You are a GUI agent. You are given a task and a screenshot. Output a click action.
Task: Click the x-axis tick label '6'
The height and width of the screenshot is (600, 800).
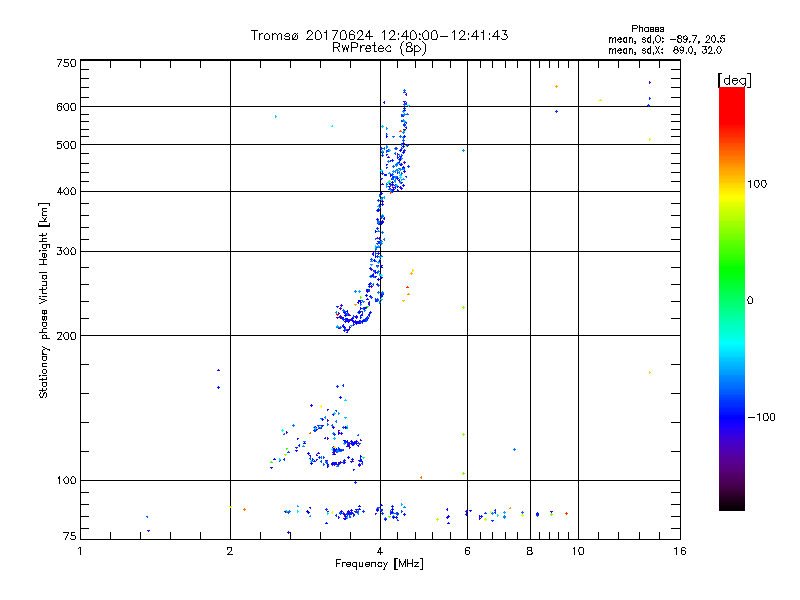467,551
